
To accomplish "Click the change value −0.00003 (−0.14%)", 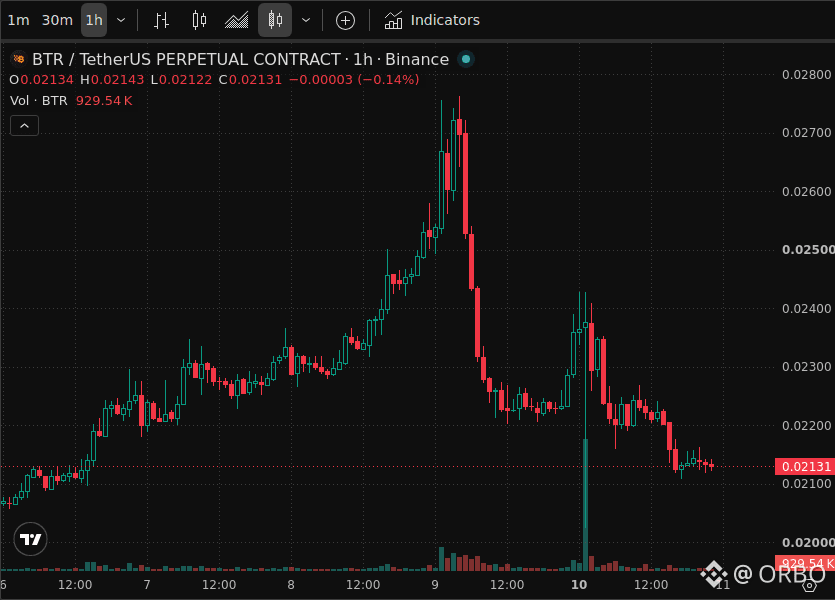I will [354, 80].
